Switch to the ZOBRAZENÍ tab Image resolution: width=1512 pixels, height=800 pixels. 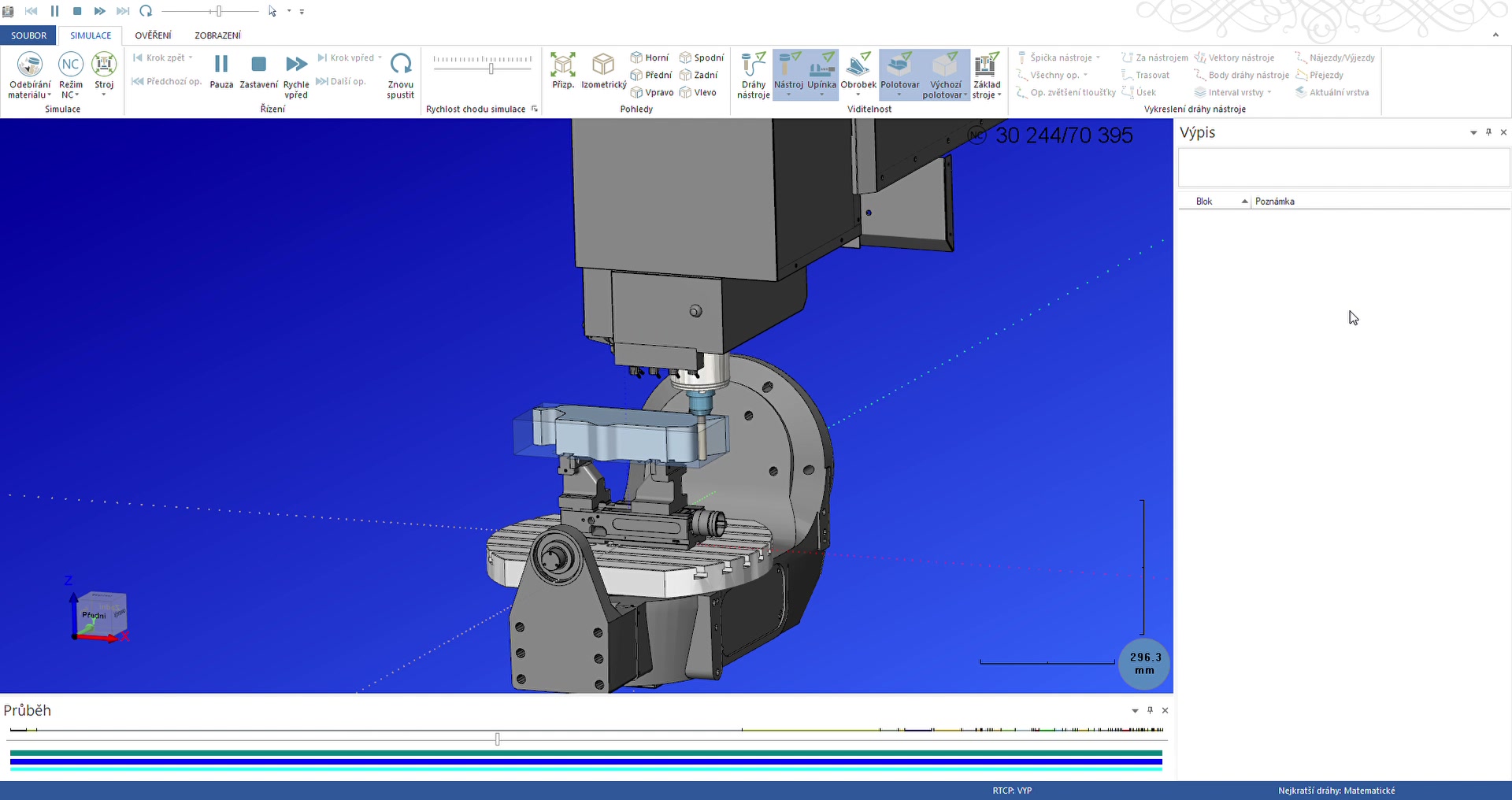click(x=217, y=35)
